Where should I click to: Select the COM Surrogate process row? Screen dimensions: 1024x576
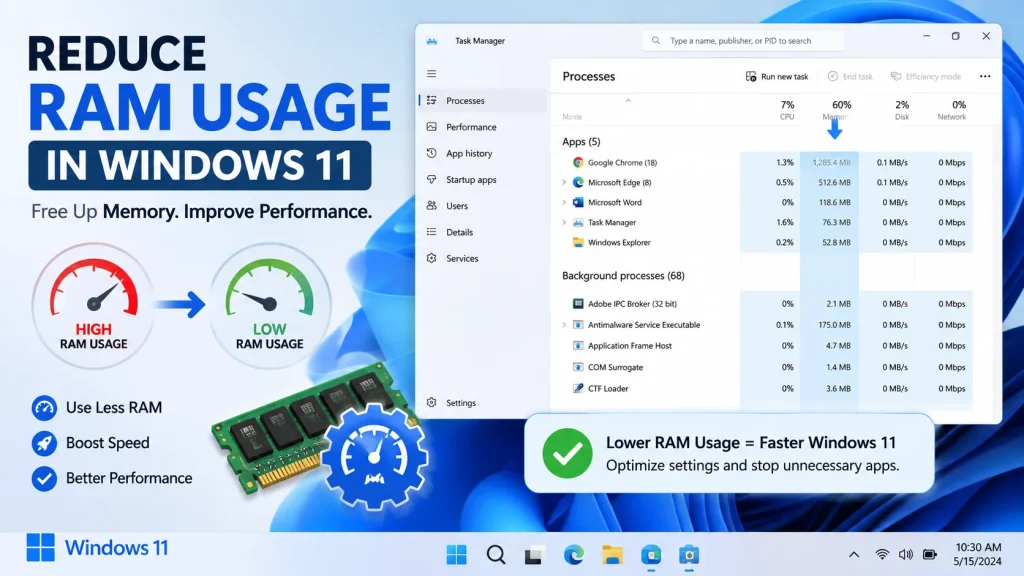pos(767,367)
